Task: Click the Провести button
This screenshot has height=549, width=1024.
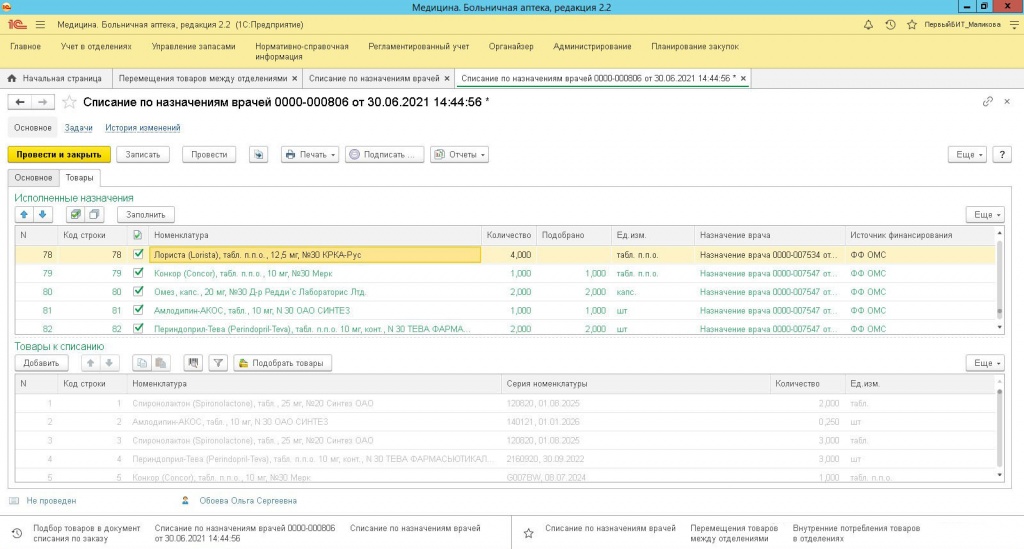Action: 209,155
